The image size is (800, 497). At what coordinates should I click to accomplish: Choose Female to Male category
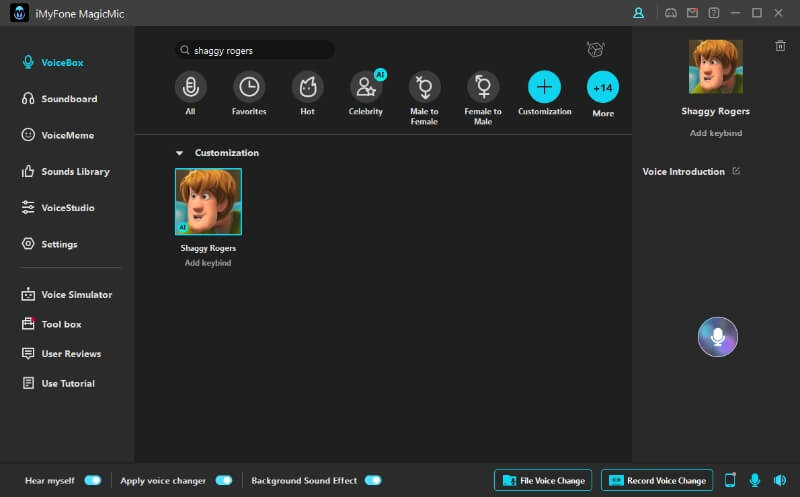point(483,87)
